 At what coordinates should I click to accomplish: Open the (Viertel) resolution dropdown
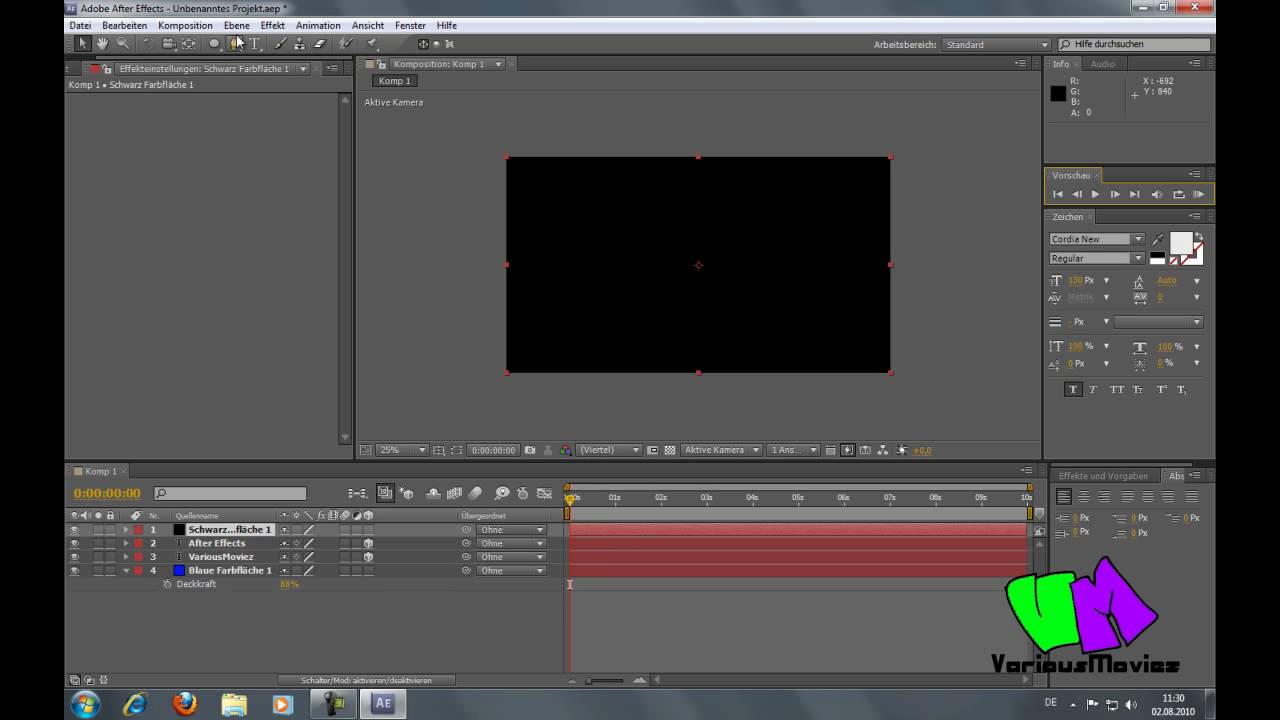(609, 450)
